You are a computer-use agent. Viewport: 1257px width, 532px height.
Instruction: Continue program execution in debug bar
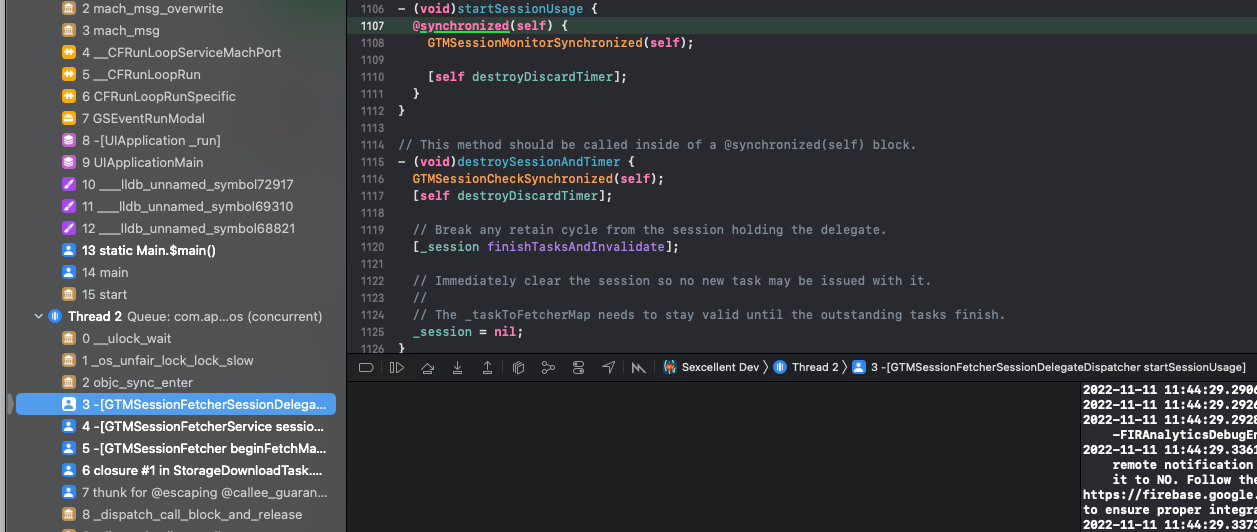point(397,368)
